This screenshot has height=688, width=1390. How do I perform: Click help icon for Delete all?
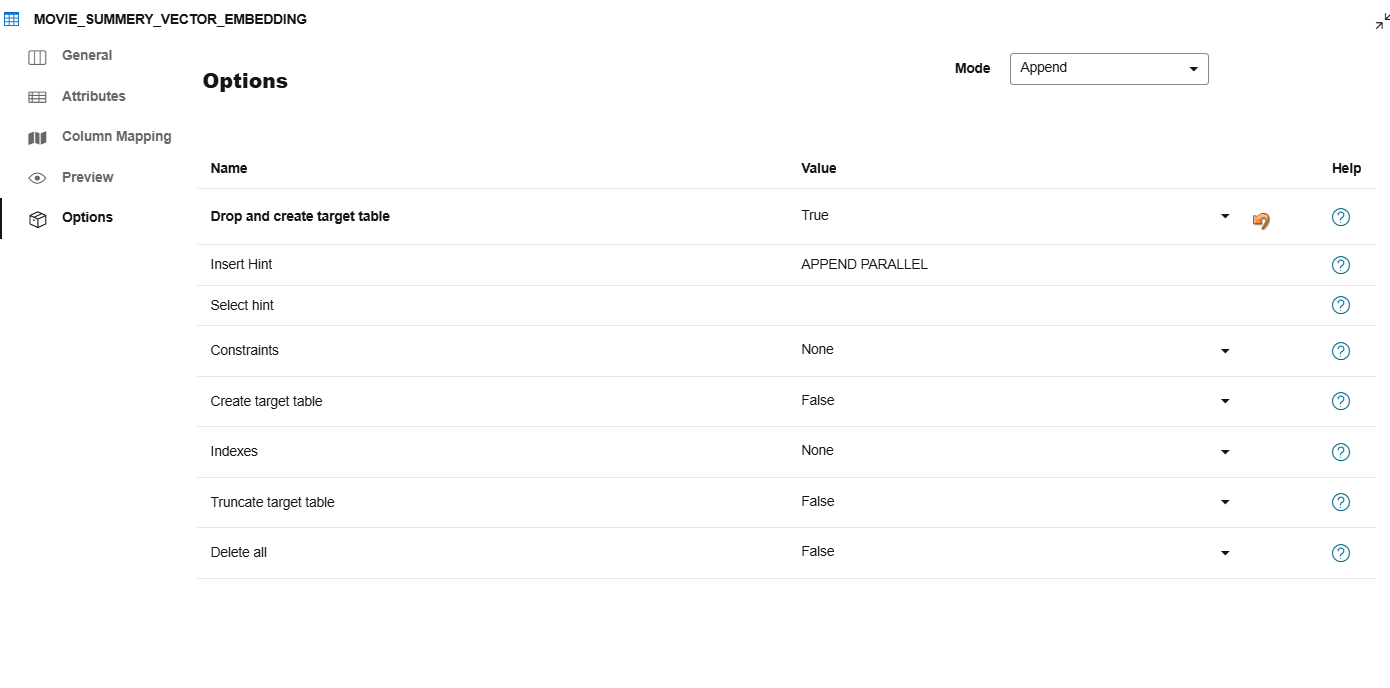(x=1341, y=553)
